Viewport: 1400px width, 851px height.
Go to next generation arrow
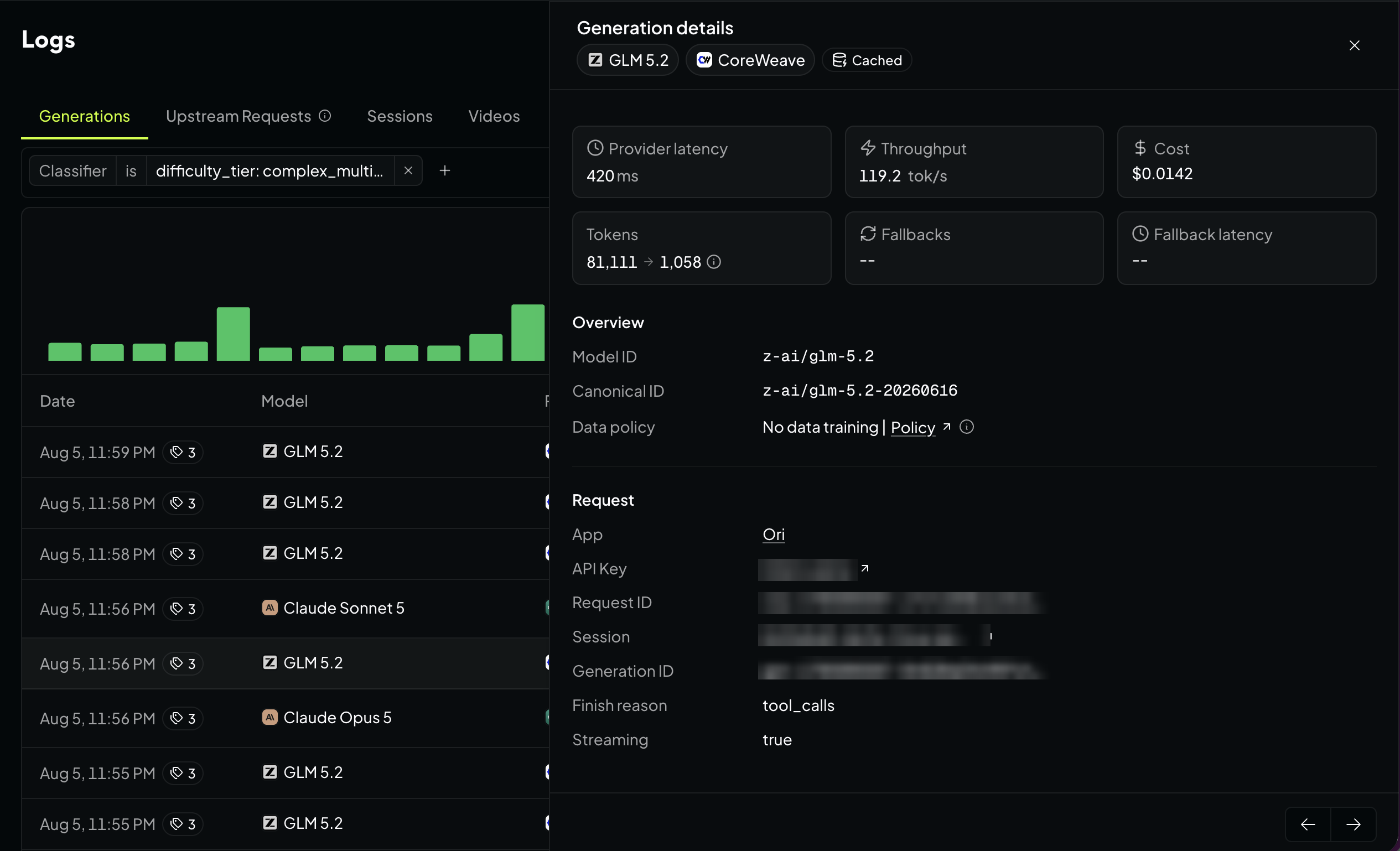[x=1354, y=824]
